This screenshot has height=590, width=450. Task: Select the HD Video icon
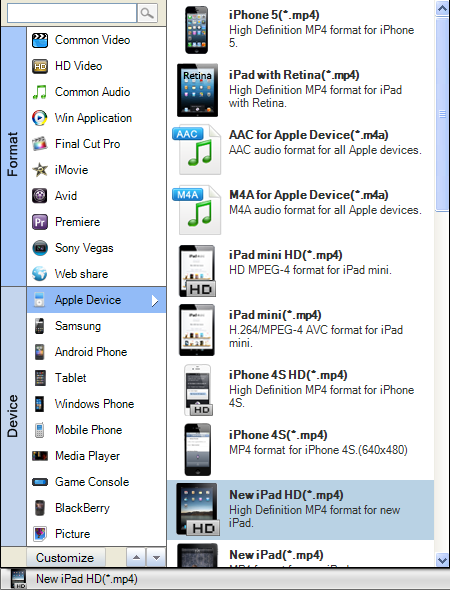[x=40, y=66]
